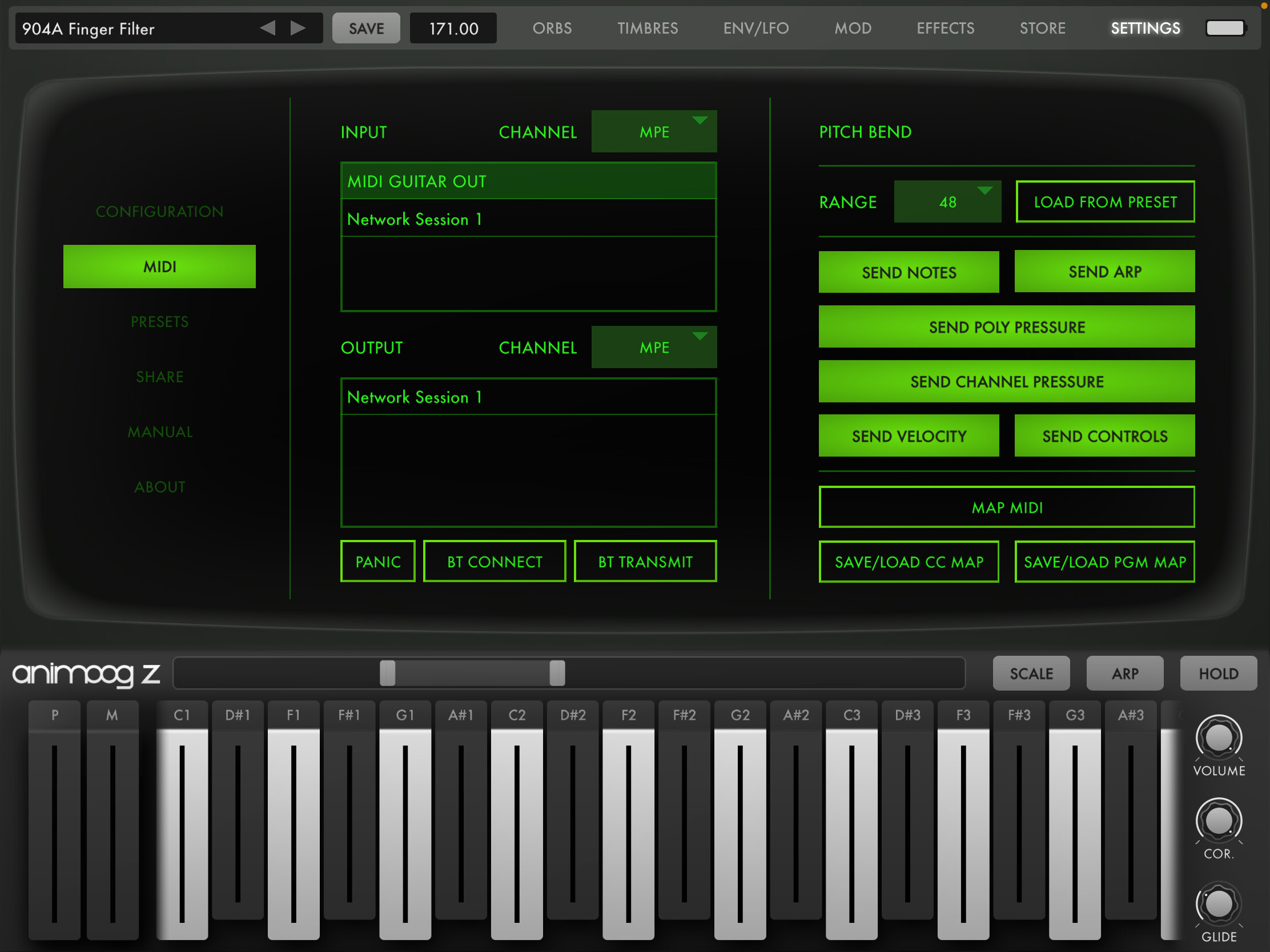Screen dimensions: 1270x952
Task: Switch to the TIMBRES tab
Action: click(648, 28)
